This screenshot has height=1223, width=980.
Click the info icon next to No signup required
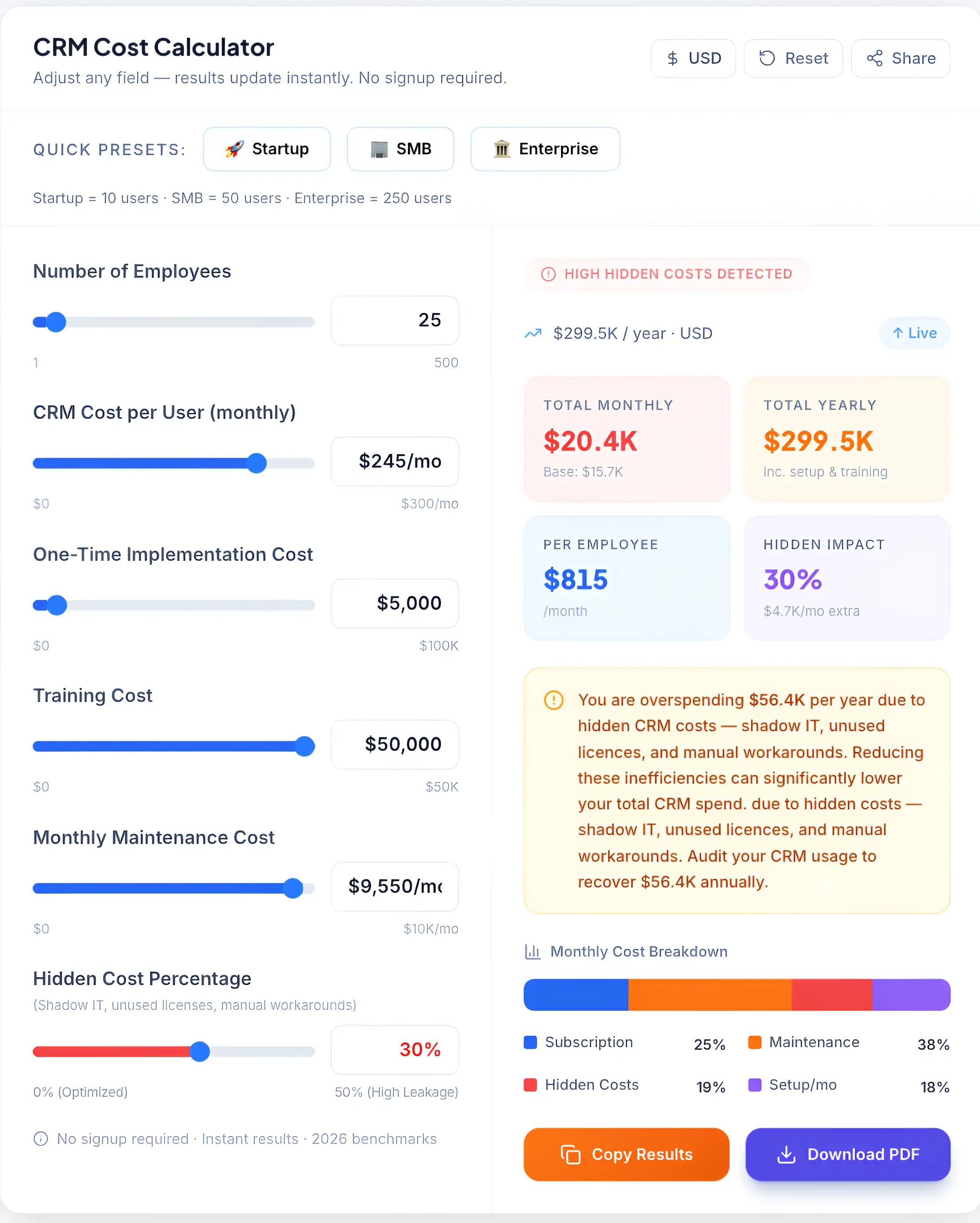click(x=40, y=1139)
